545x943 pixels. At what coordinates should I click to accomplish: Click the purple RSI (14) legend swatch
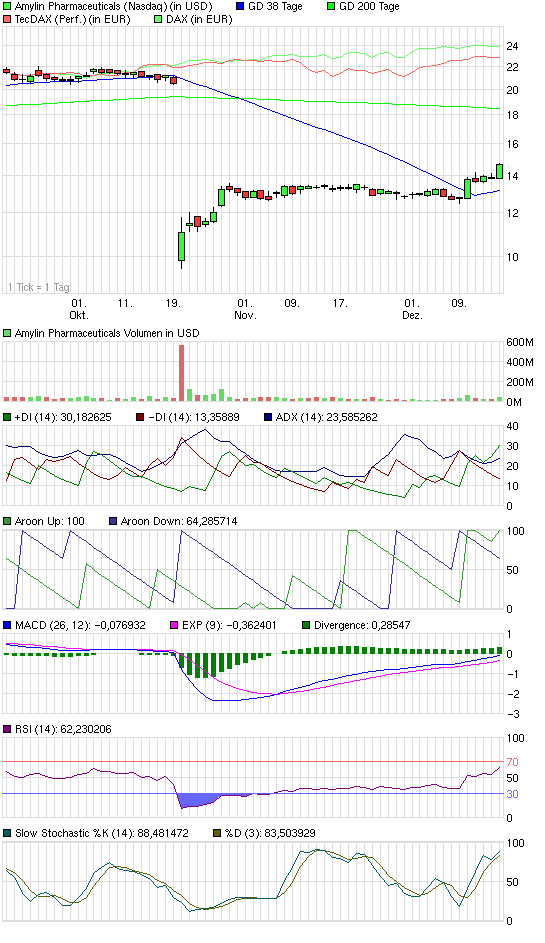(7, 730)
